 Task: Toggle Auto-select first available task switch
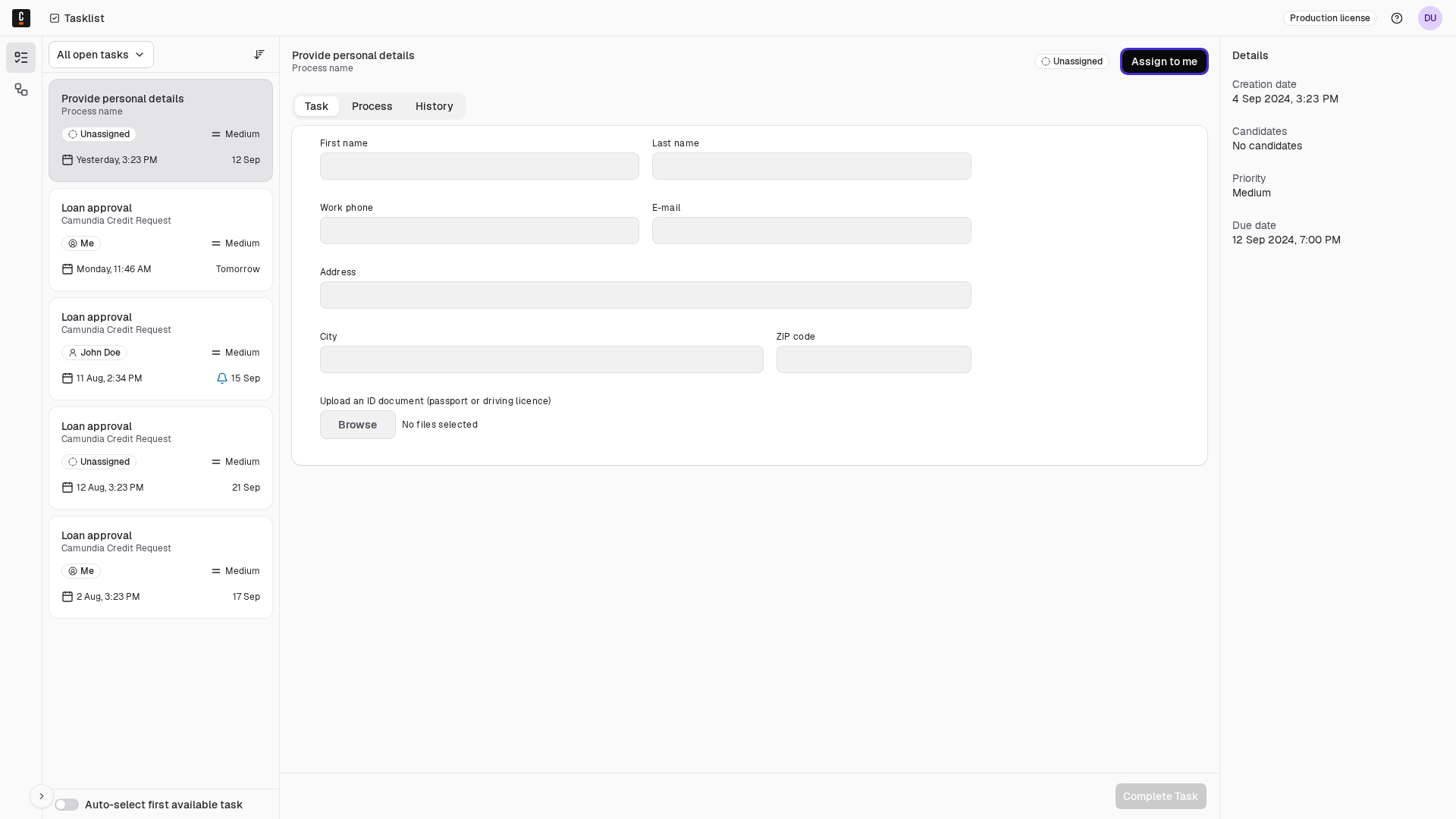[x=67, y=805]
